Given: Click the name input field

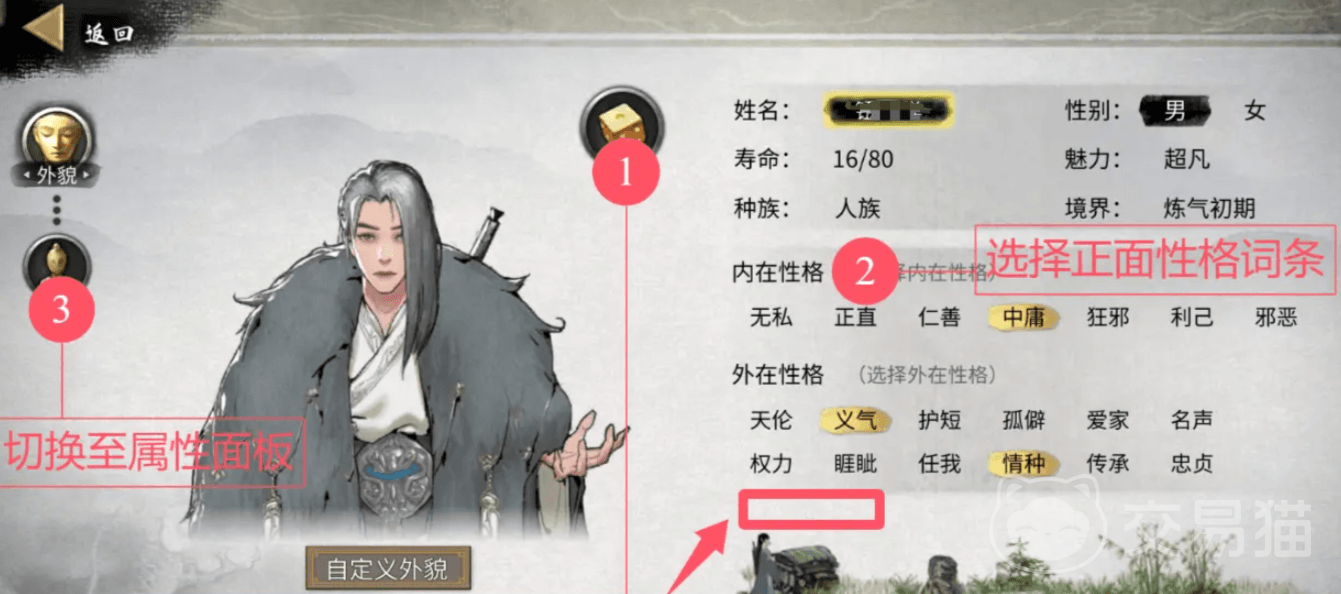Looking at the screenshot, I should tap(888, 109).
